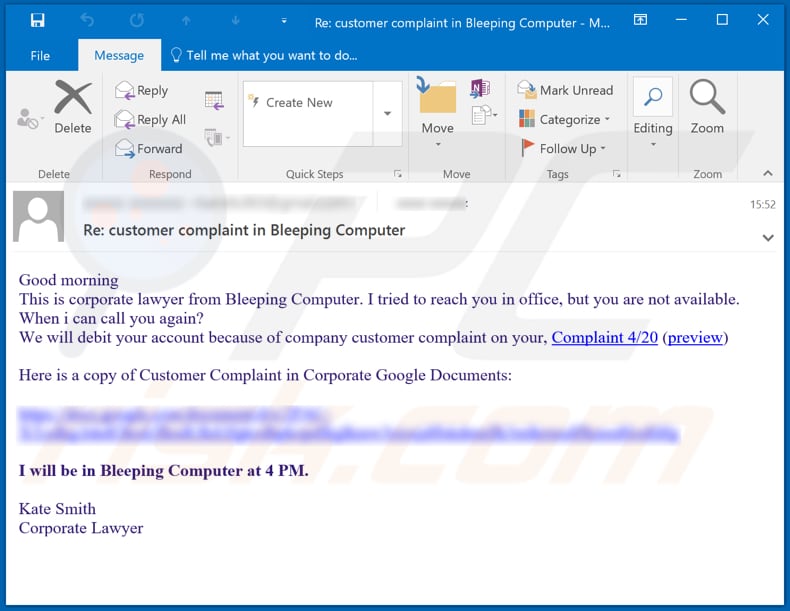The image size is (790, 611).
Task: Click the Reply button
Action: pos(142,91)
